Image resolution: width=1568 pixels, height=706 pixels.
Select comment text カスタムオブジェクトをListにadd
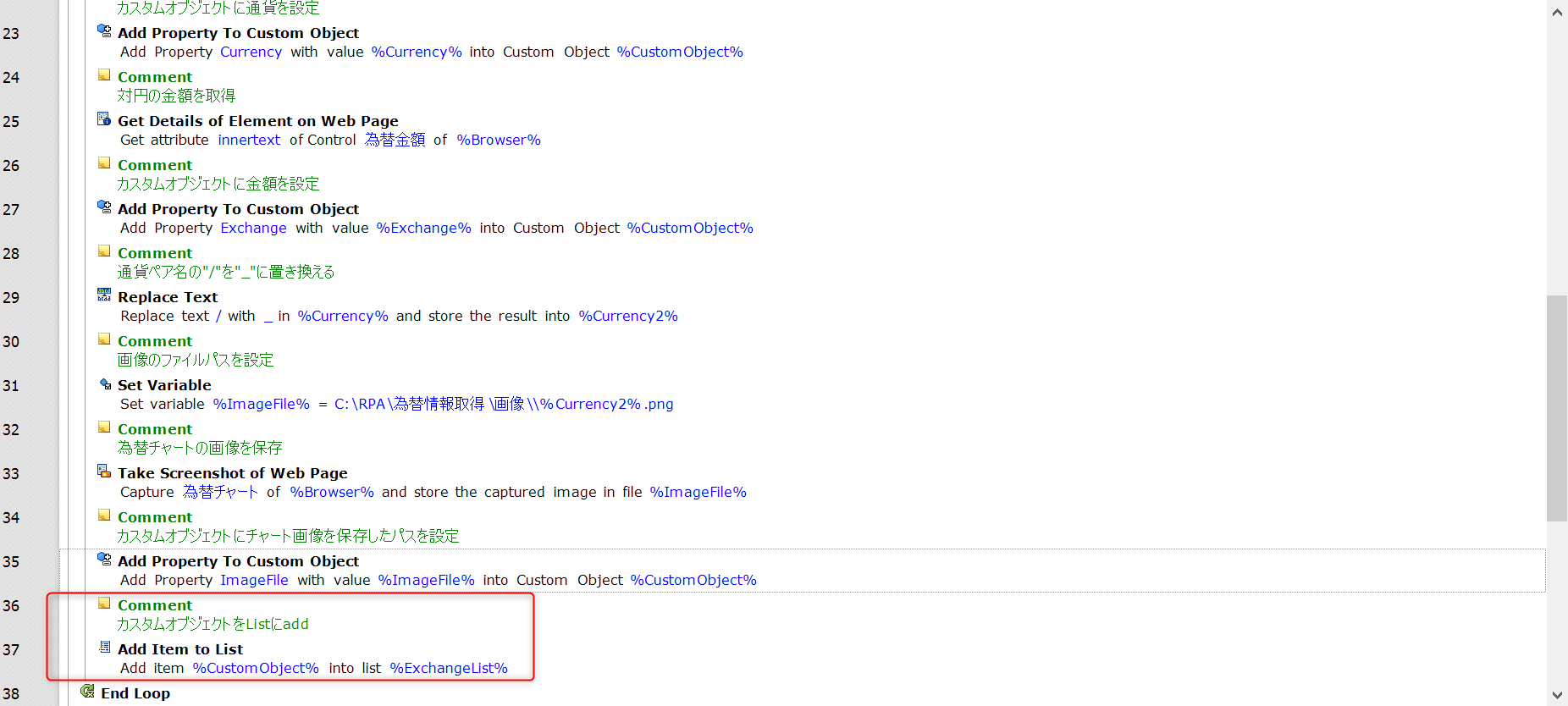(213, 624)
